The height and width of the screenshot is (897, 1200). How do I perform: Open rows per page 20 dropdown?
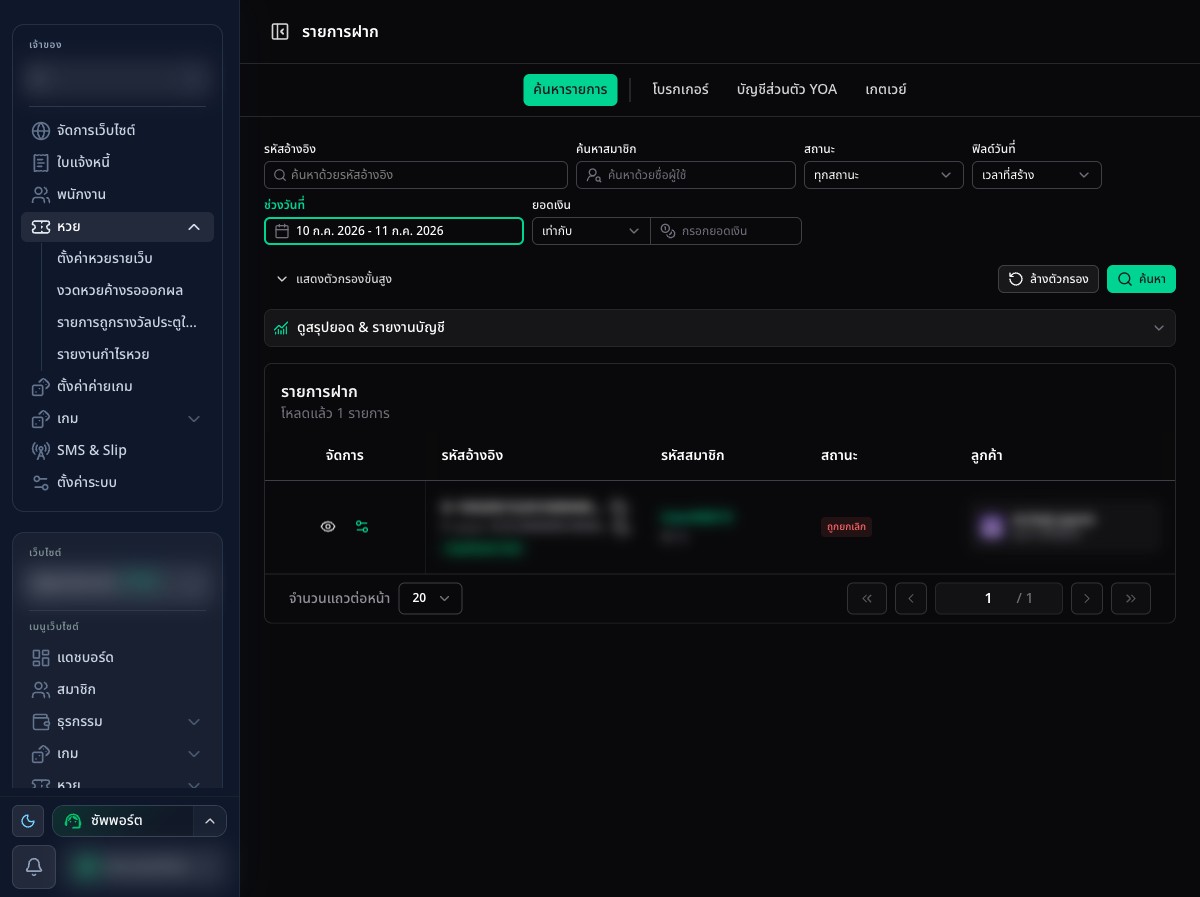(x=430, y=598)
